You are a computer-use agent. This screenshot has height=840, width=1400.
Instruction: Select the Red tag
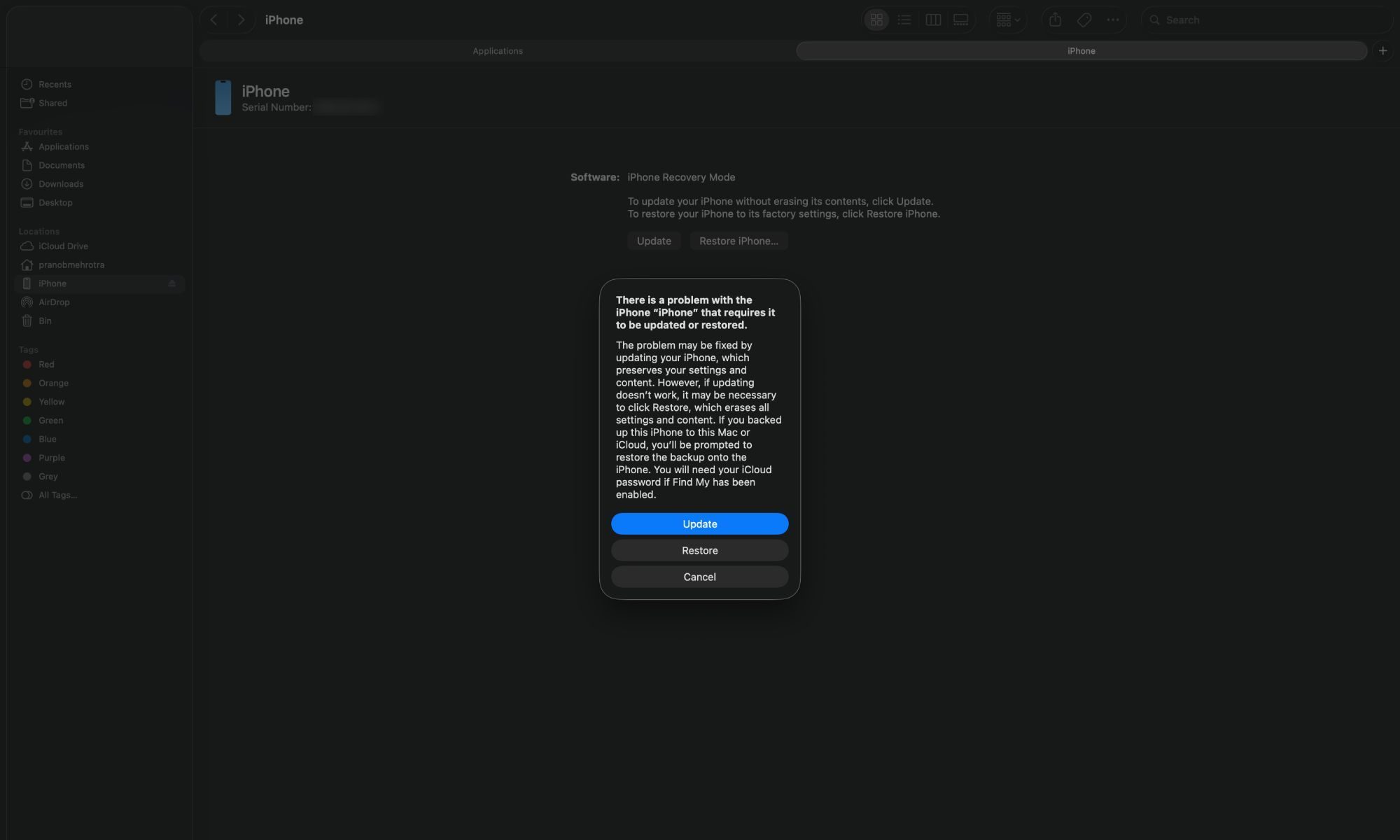pos(99,364)
